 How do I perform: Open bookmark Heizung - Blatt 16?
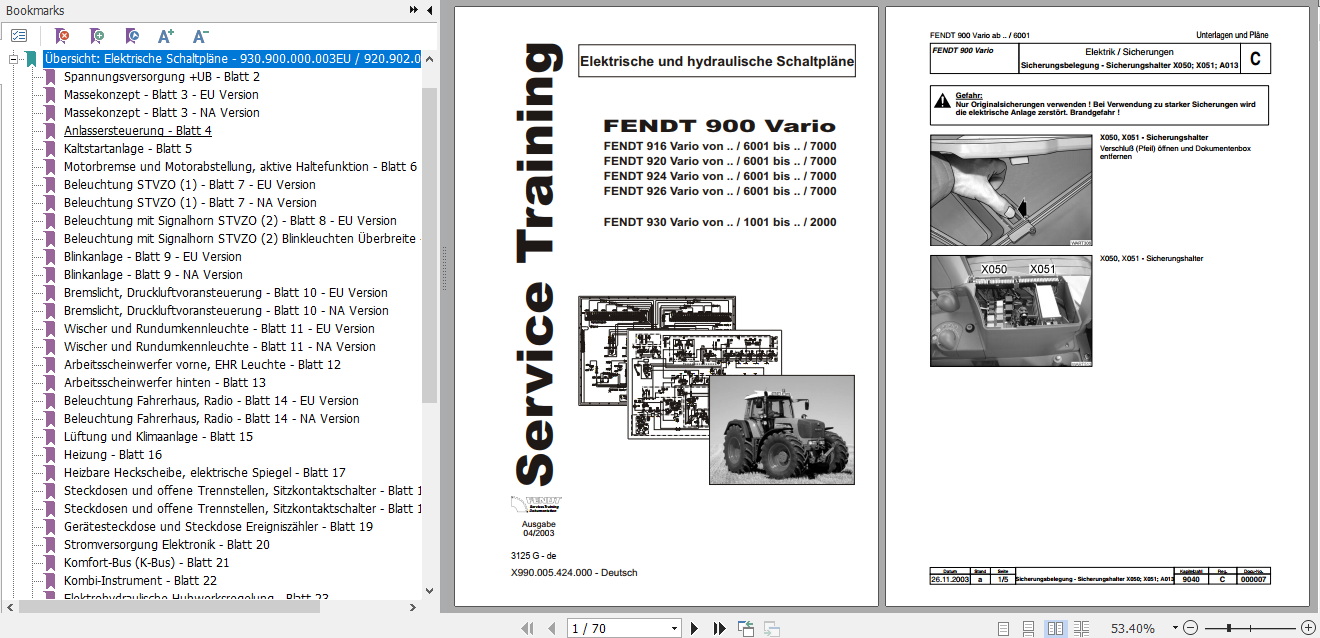point(113,454)
